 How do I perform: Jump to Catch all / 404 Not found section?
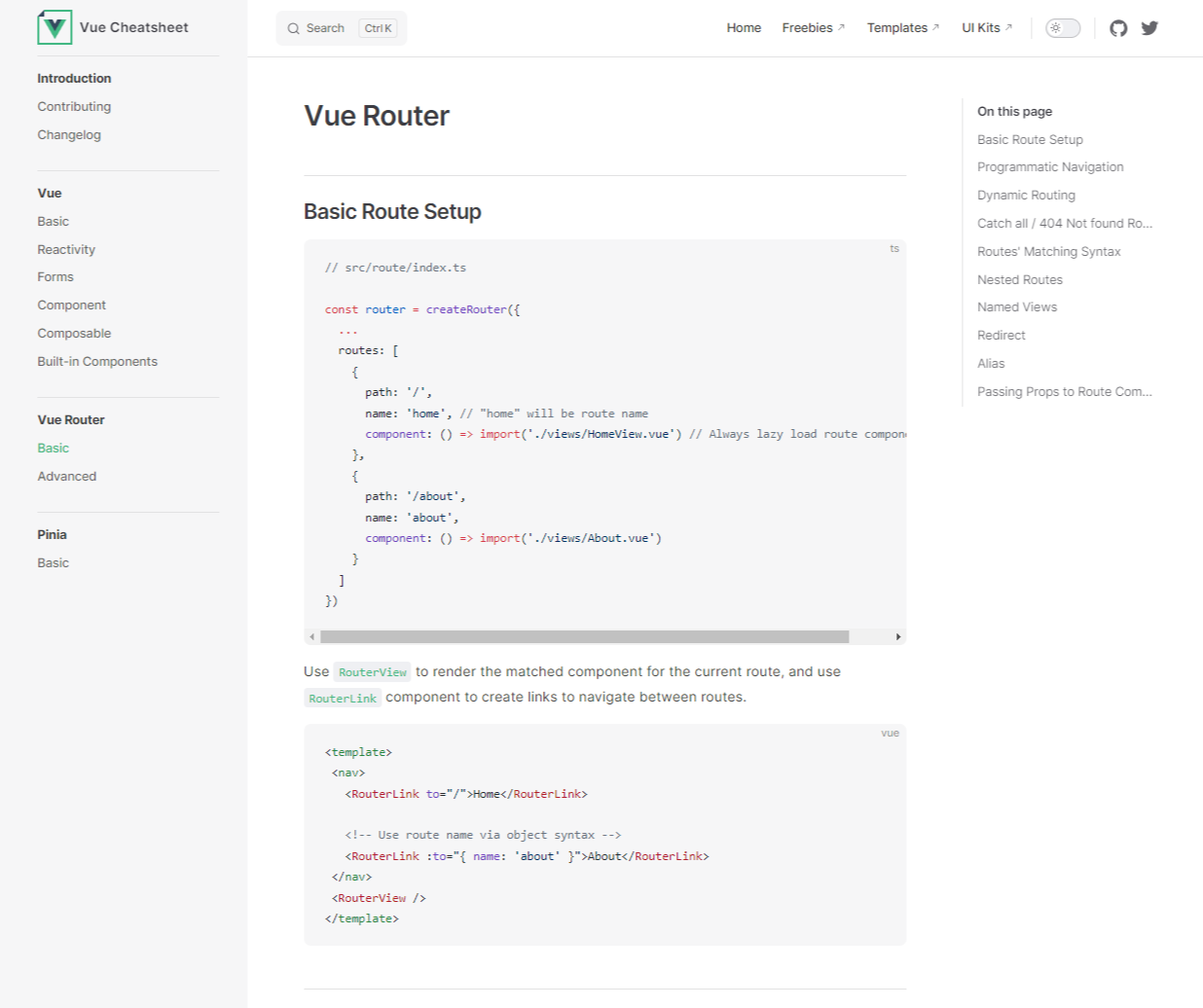click(1065, 223)
